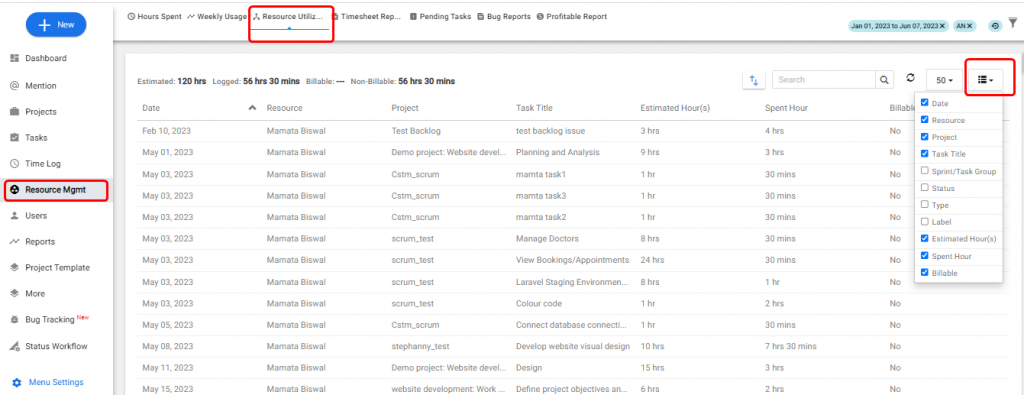Click into the Search field
1024x395 pixels.
point(824,80)
